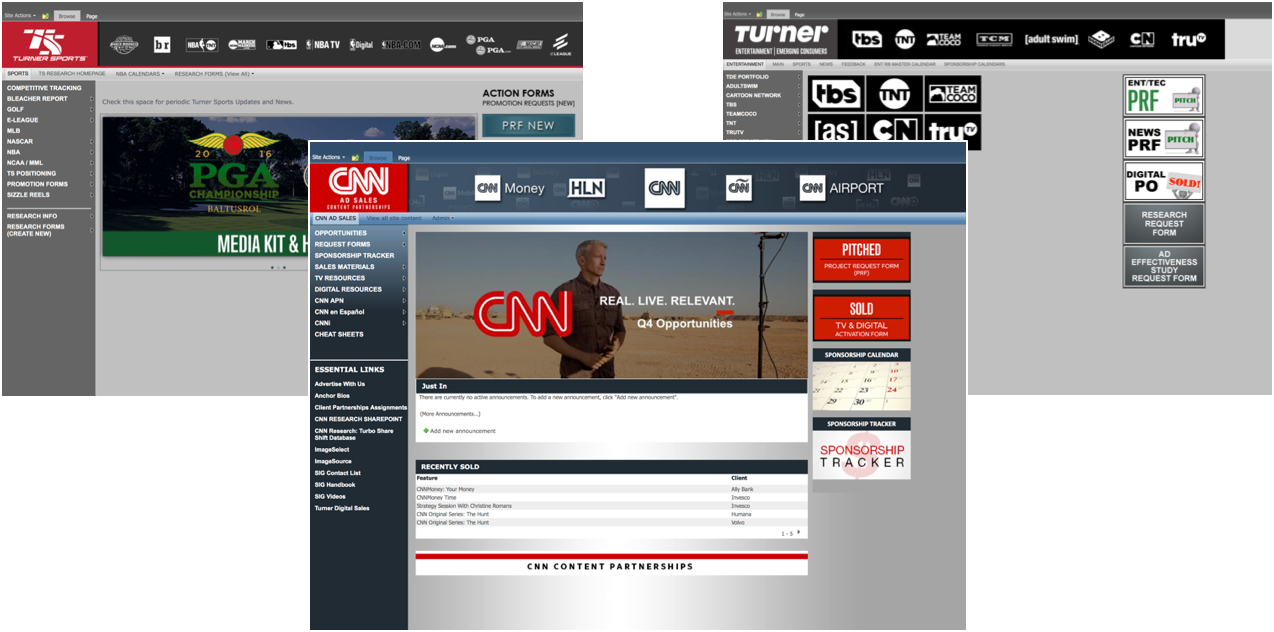
Task: Open Feedback tab in Turner Entertainment nav
Action: 853,64
